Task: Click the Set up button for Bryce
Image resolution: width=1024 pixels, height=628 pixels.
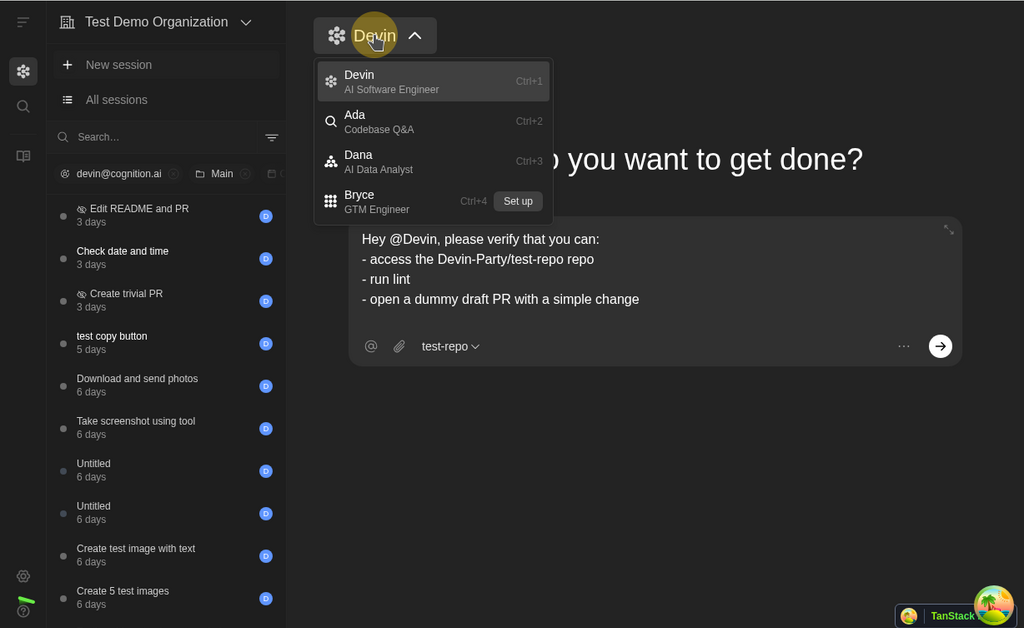Action: [x=518, y=201]
